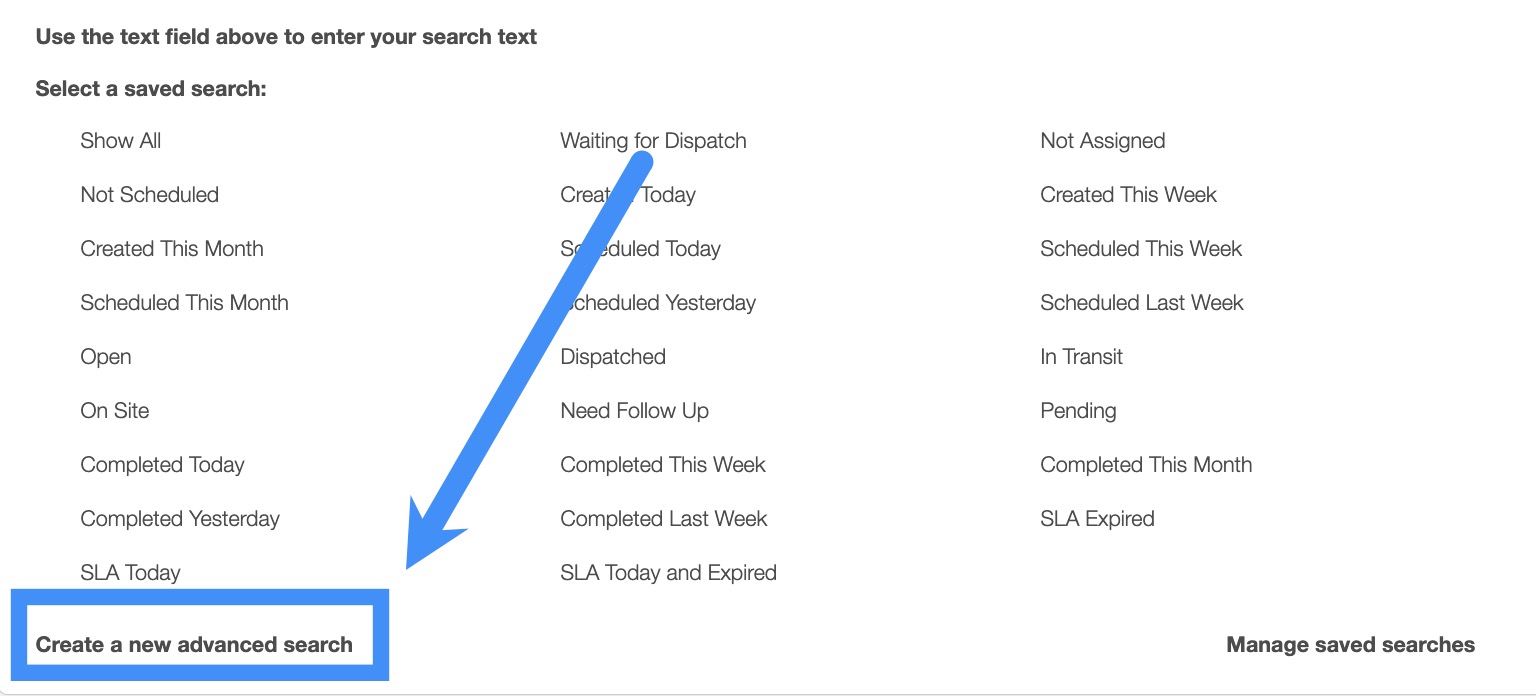Select the Not Scheduled search

tap(149, 195)
